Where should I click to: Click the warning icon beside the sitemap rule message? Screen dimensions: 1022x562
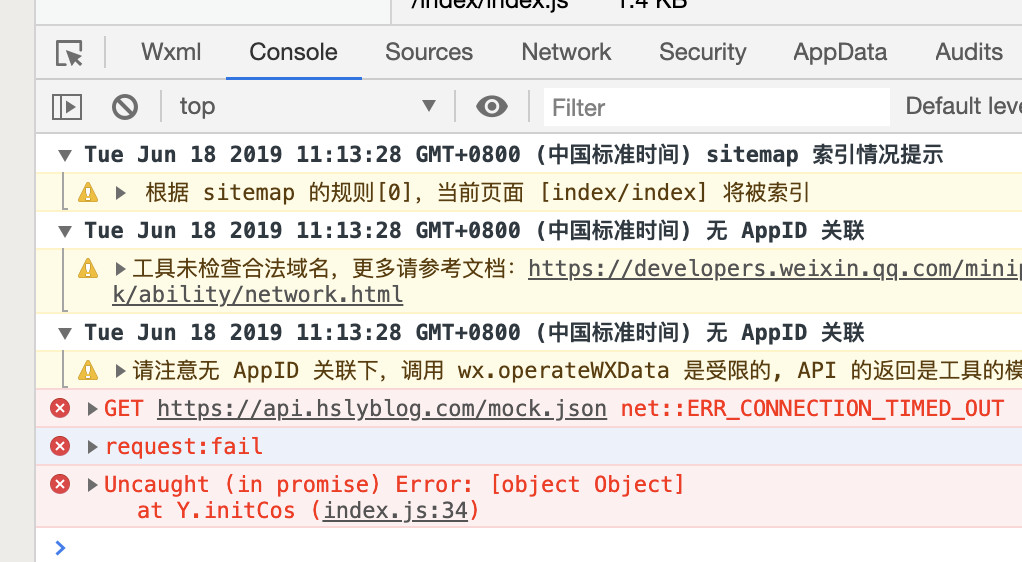pos(88,193)
